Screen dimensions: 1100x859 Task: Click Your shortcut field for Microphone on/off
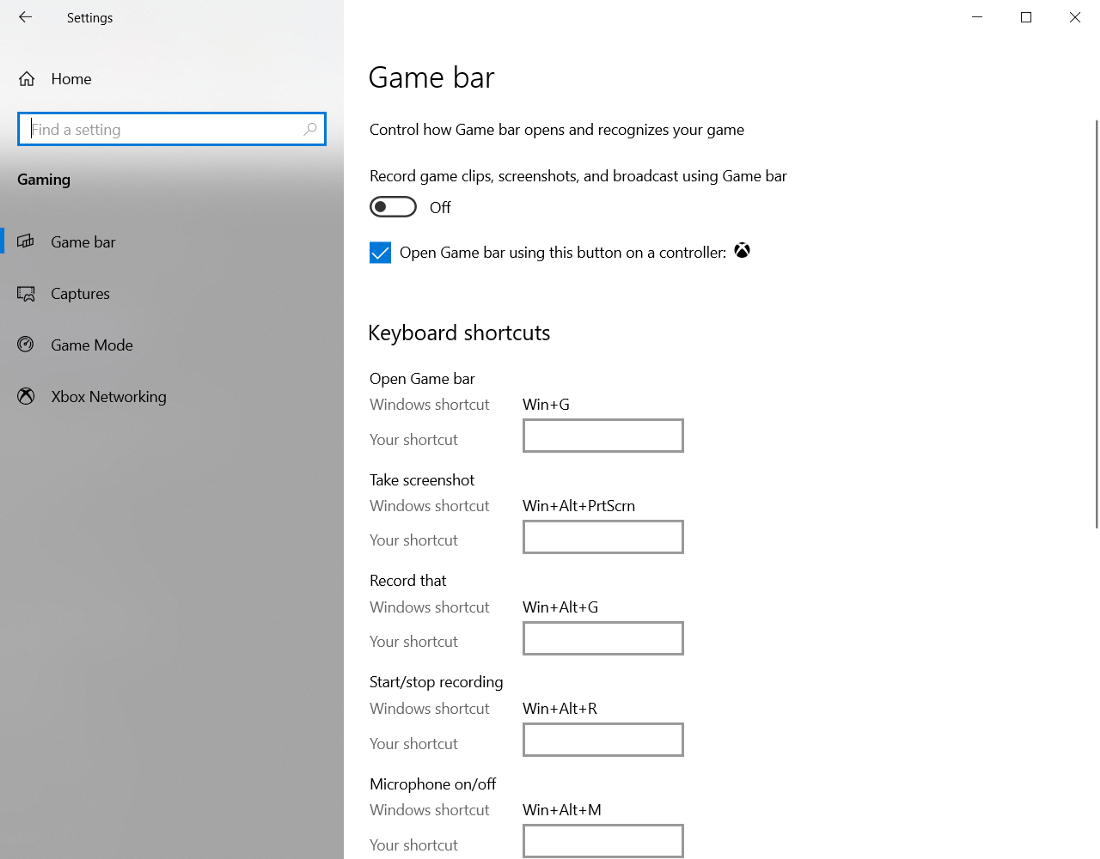[x=603, y=841]
